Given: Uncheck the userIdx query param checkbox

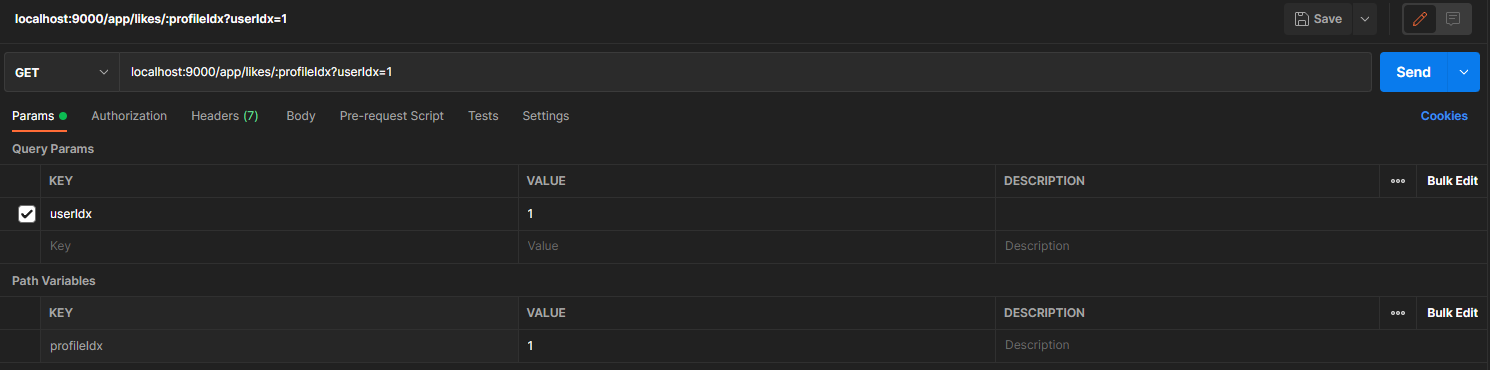Looking at the screenshot, I should [27, 214].
